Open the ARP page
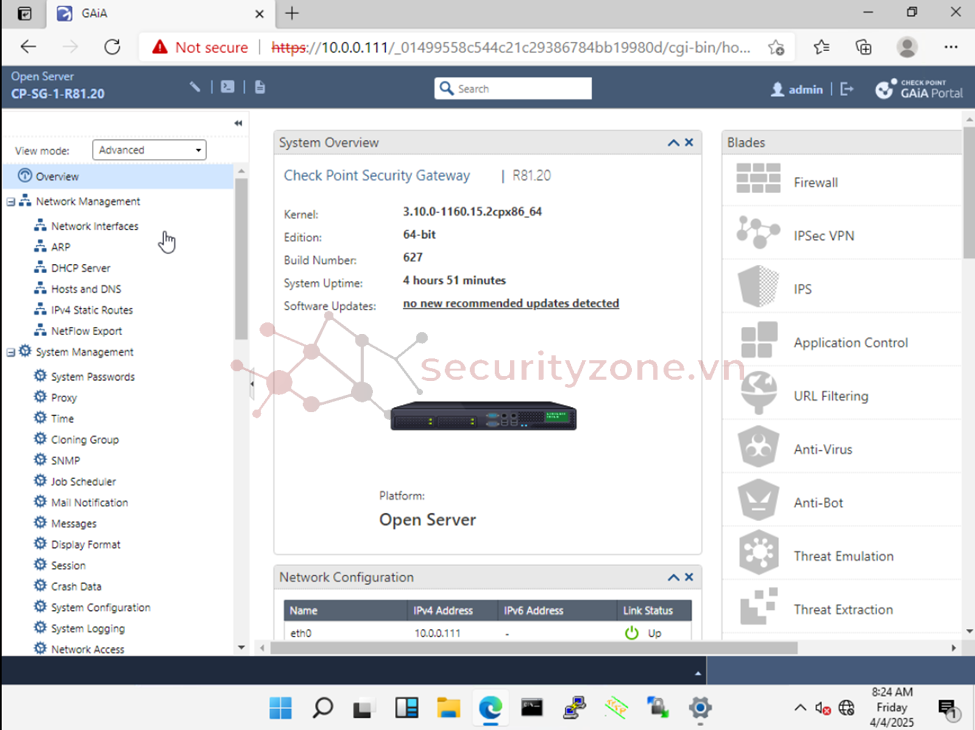Screen dimensions: 975x730 click(60, 247)
